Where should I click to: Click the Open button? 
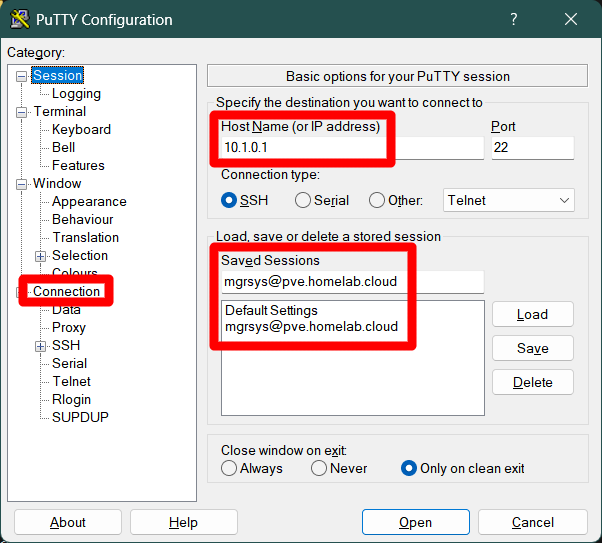pyautogui.click(x=415, y=522)
